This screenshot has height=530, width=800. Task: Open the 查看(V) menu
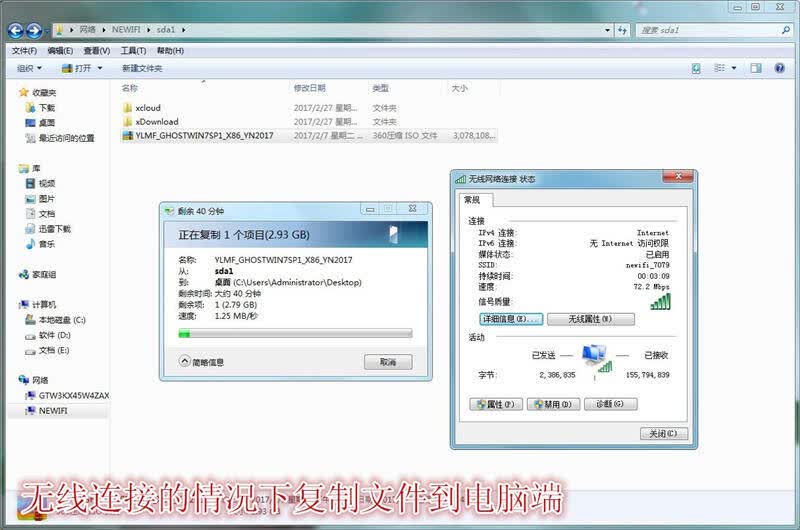pos(96,51)
